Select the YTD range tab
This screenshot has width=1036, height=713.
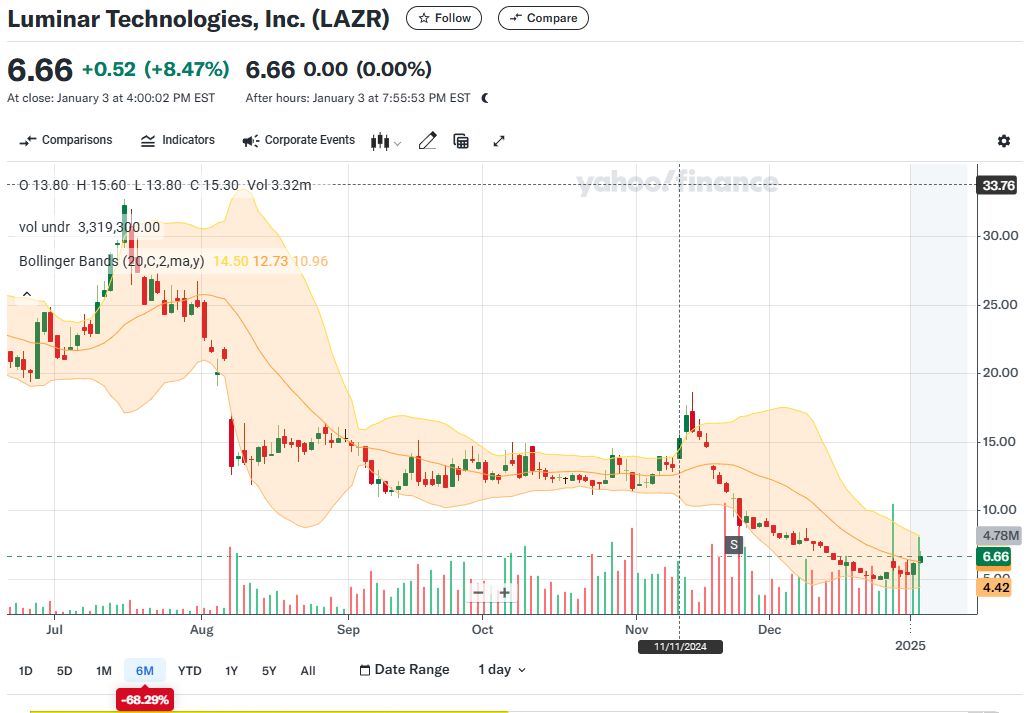coord(190,671)
